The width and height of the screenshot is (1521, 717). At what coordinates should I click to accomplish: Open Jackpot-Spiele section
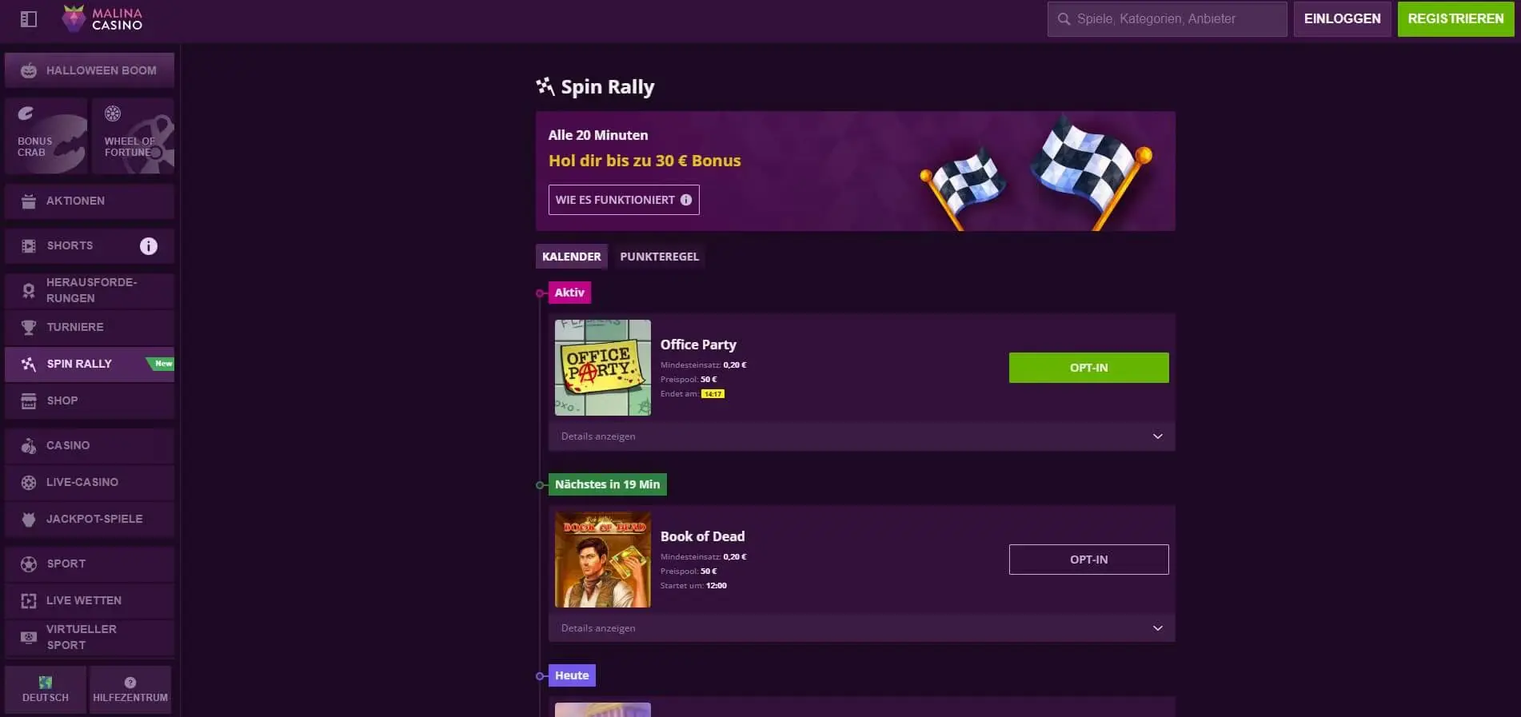pos(89,519)
